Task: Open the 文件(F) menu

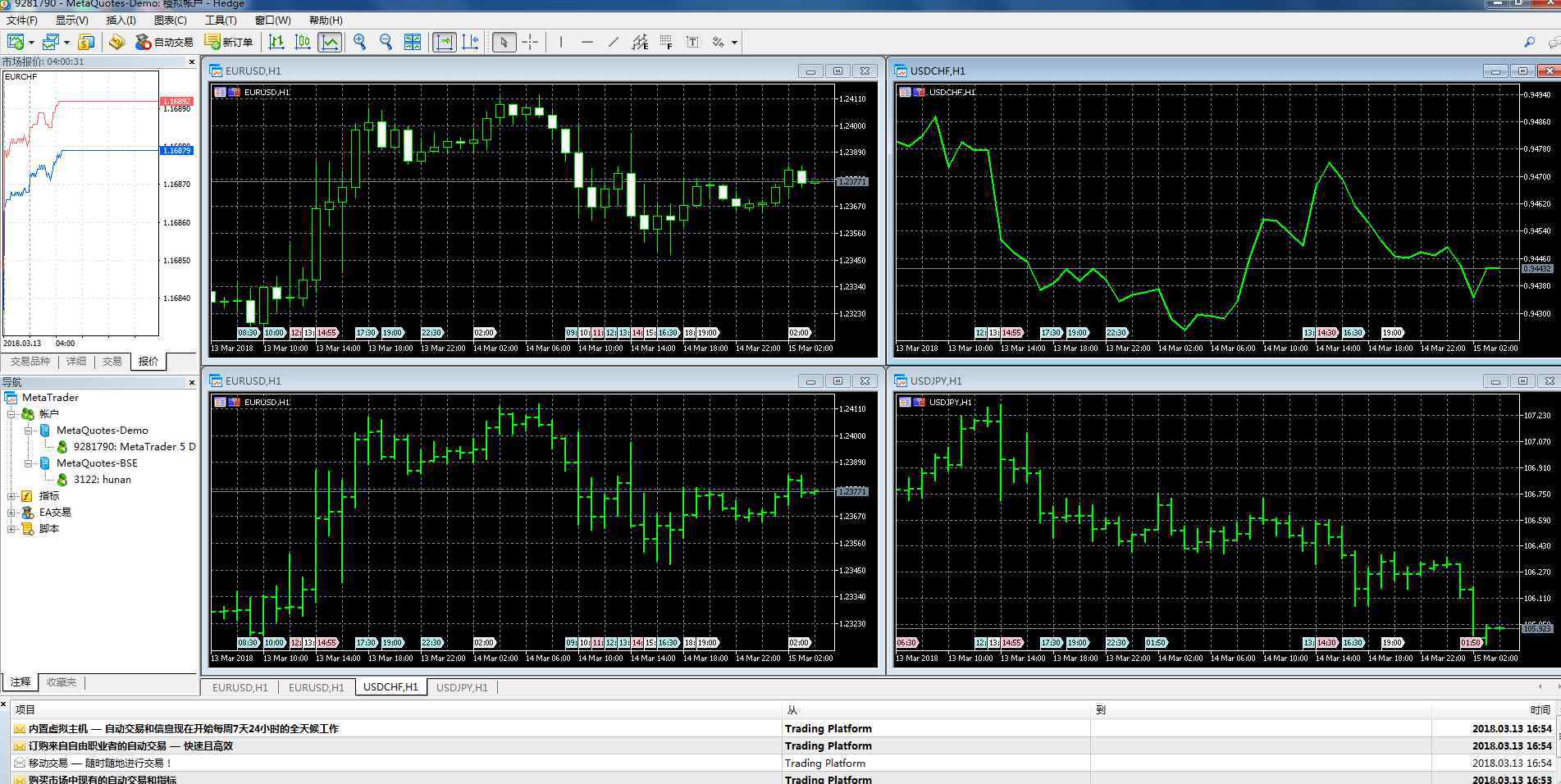Action: (21, 20)
